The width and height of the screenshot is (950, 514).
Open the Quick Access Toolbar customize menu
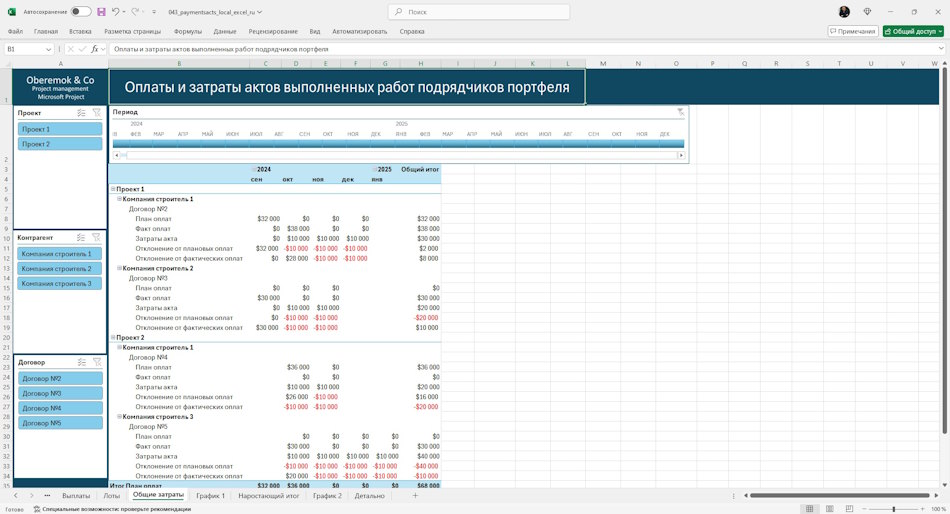tap(154, 12)
